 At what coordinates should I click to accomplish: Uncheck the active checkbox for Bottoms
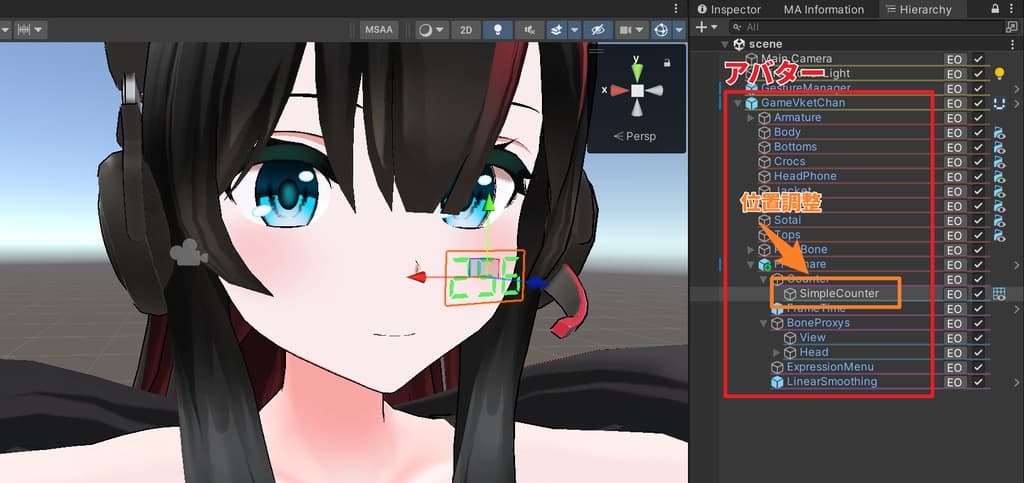[x=978, y=147]
